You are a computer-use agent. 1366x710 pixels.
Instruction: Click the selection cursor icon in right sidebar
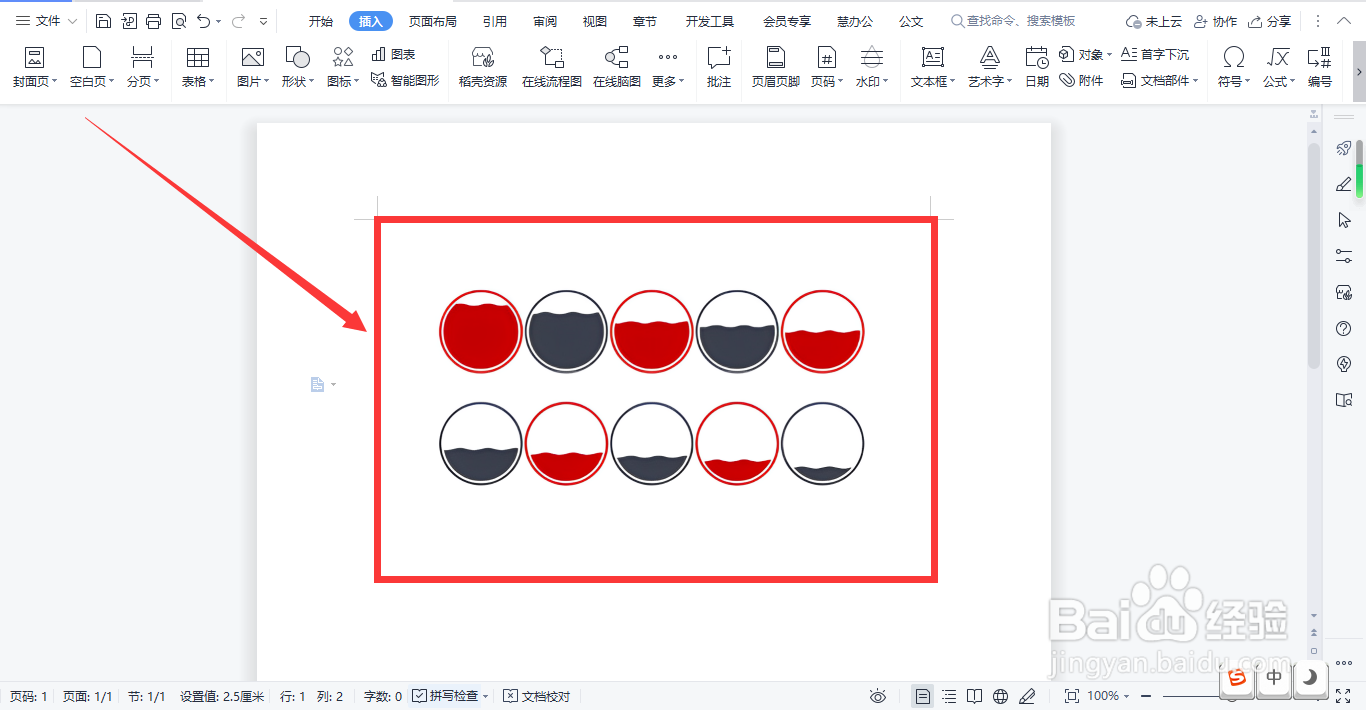(x=1344, y=220)
